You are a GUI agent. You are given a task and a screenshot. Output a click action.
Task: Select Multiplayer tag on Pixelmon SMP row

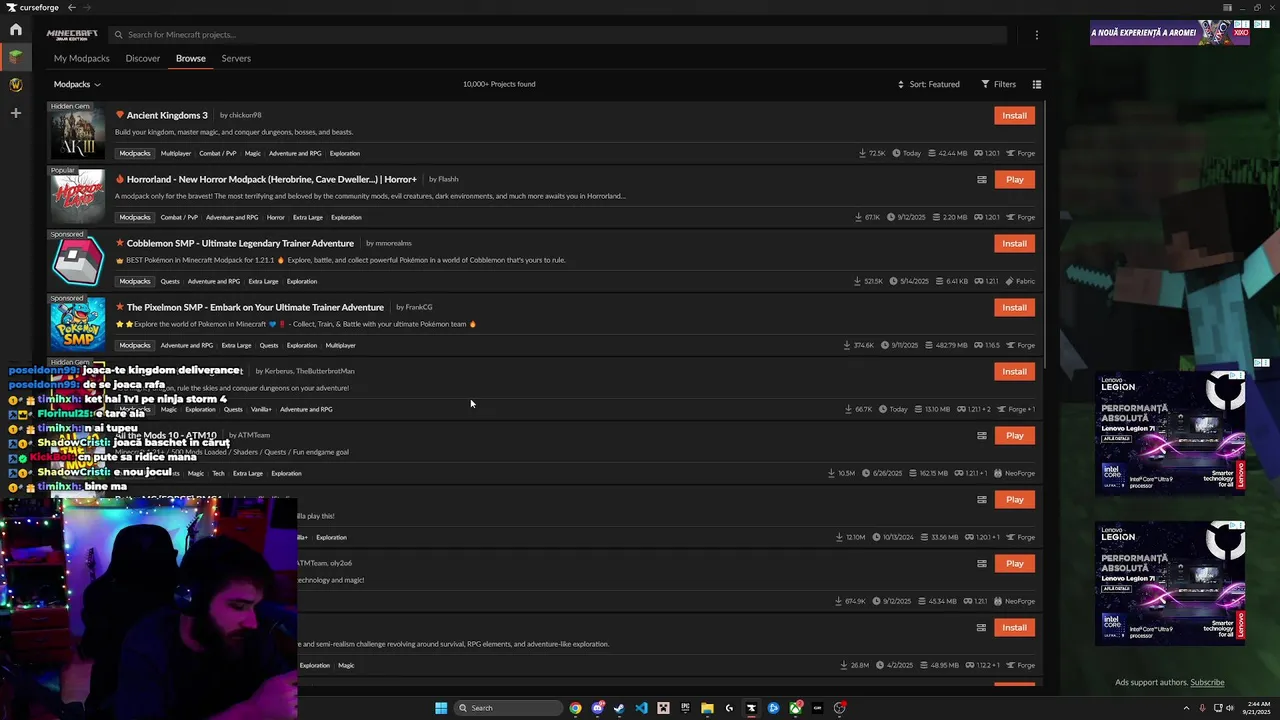click(340, 345)
